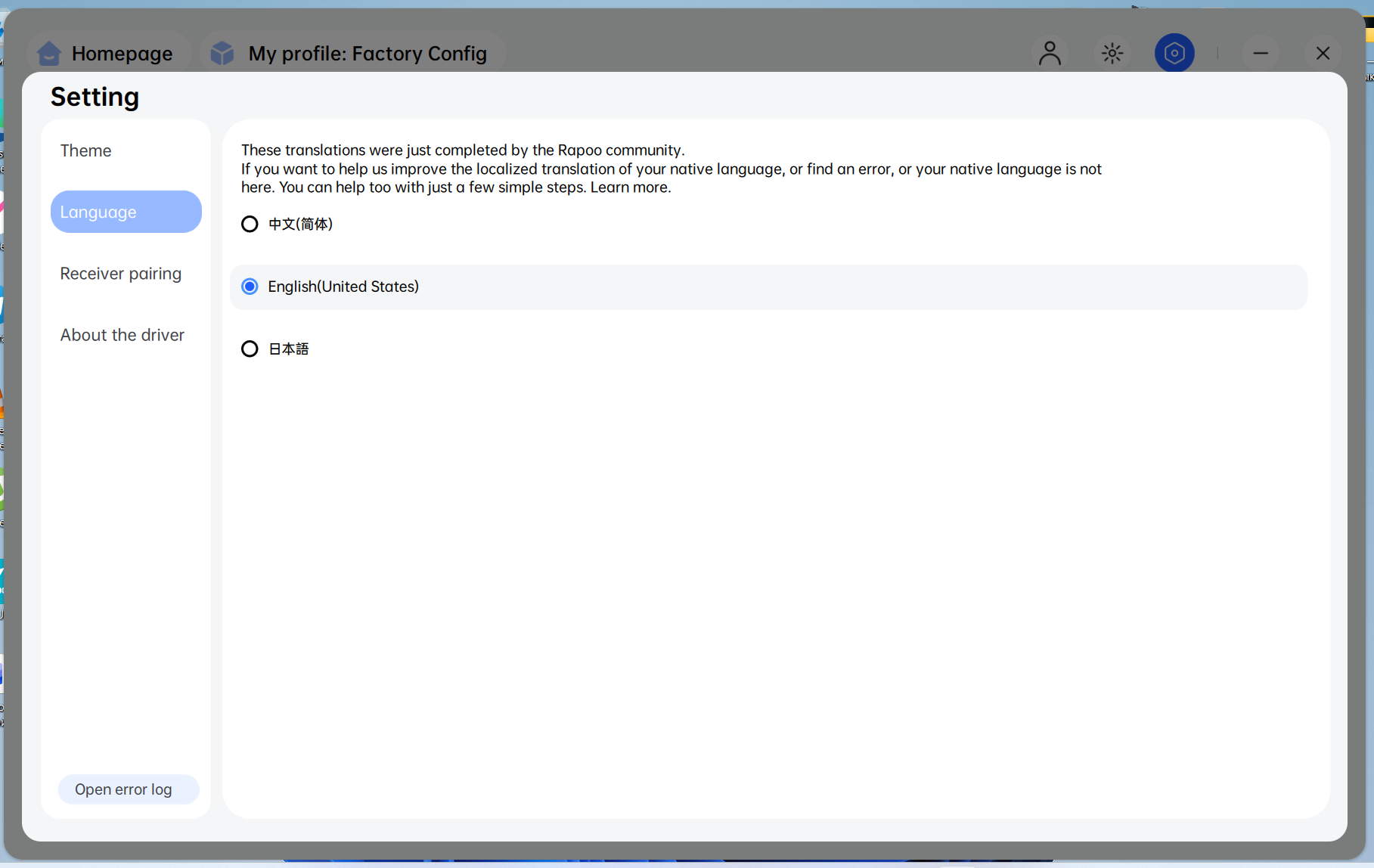Click the blue hexagon settings icon
The width and height of the screenshot is (1374, 868).
[x=1174, y=53]
